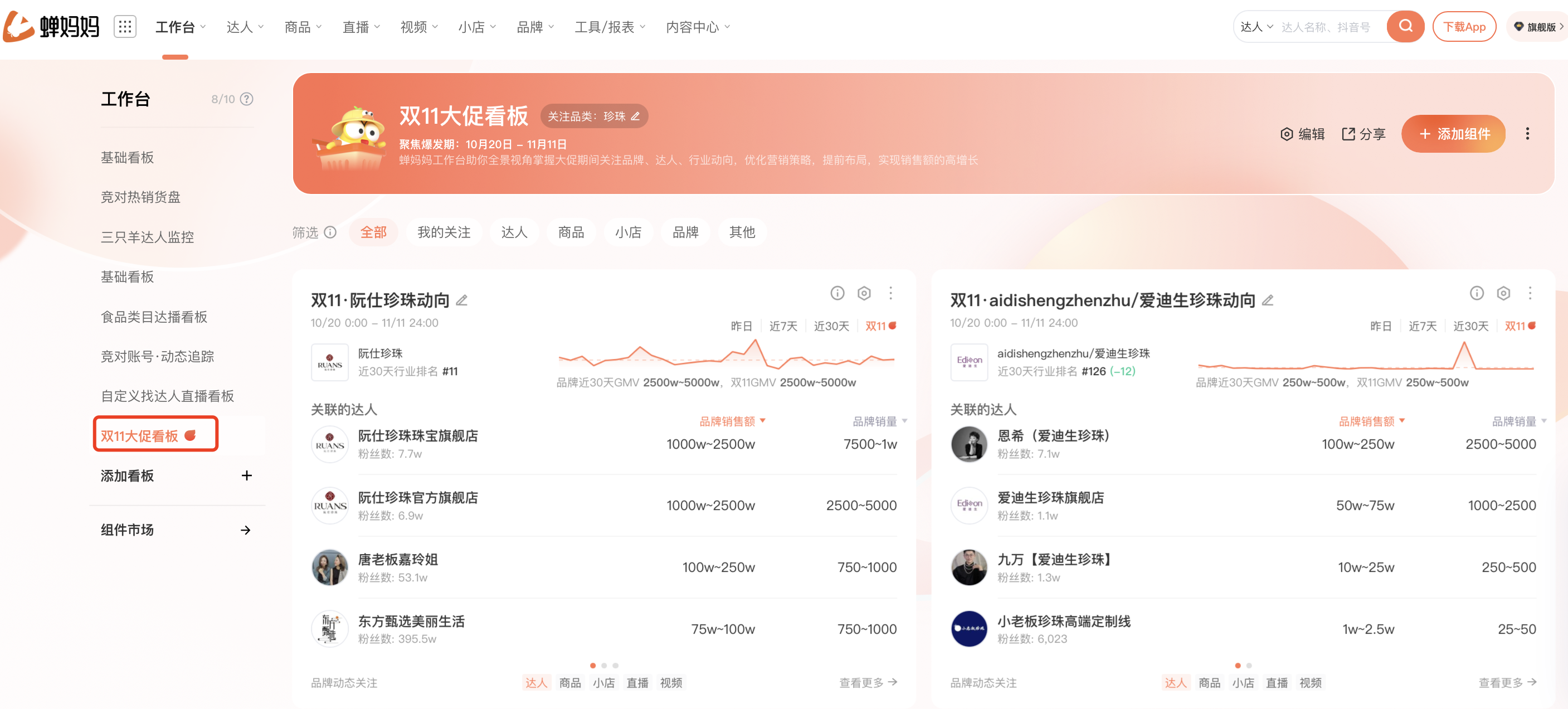Filter components by 品牌 chip
1568x709 pixels.
(685, 232)
